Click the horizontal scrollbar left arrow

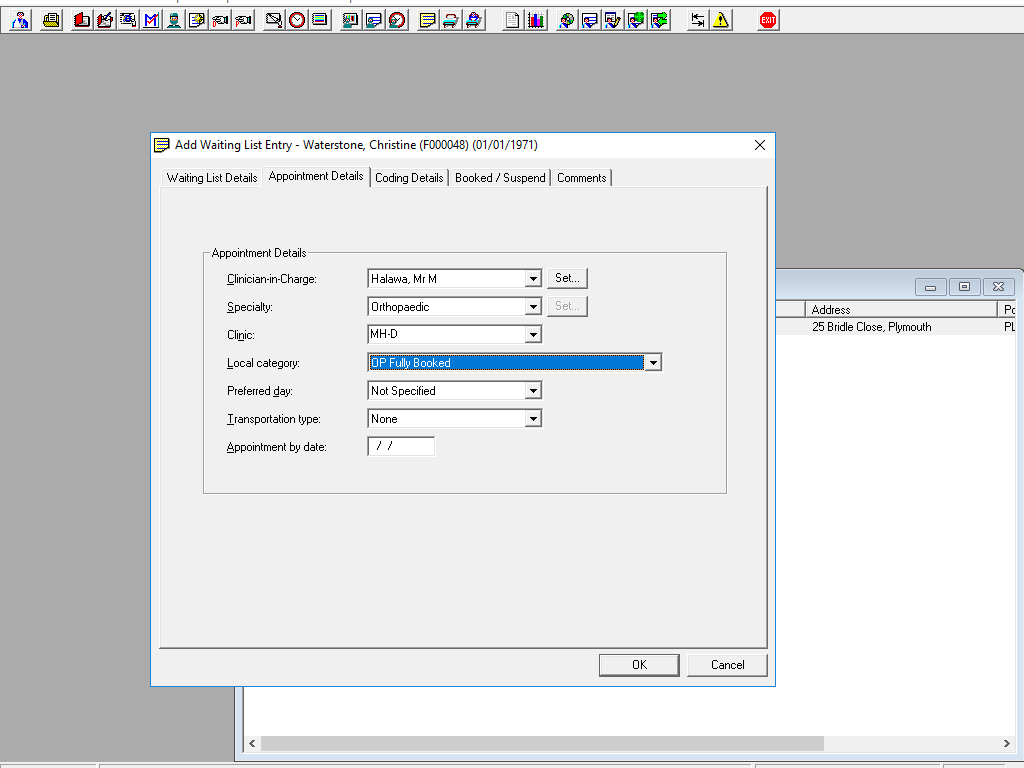(x=252, y=743)
